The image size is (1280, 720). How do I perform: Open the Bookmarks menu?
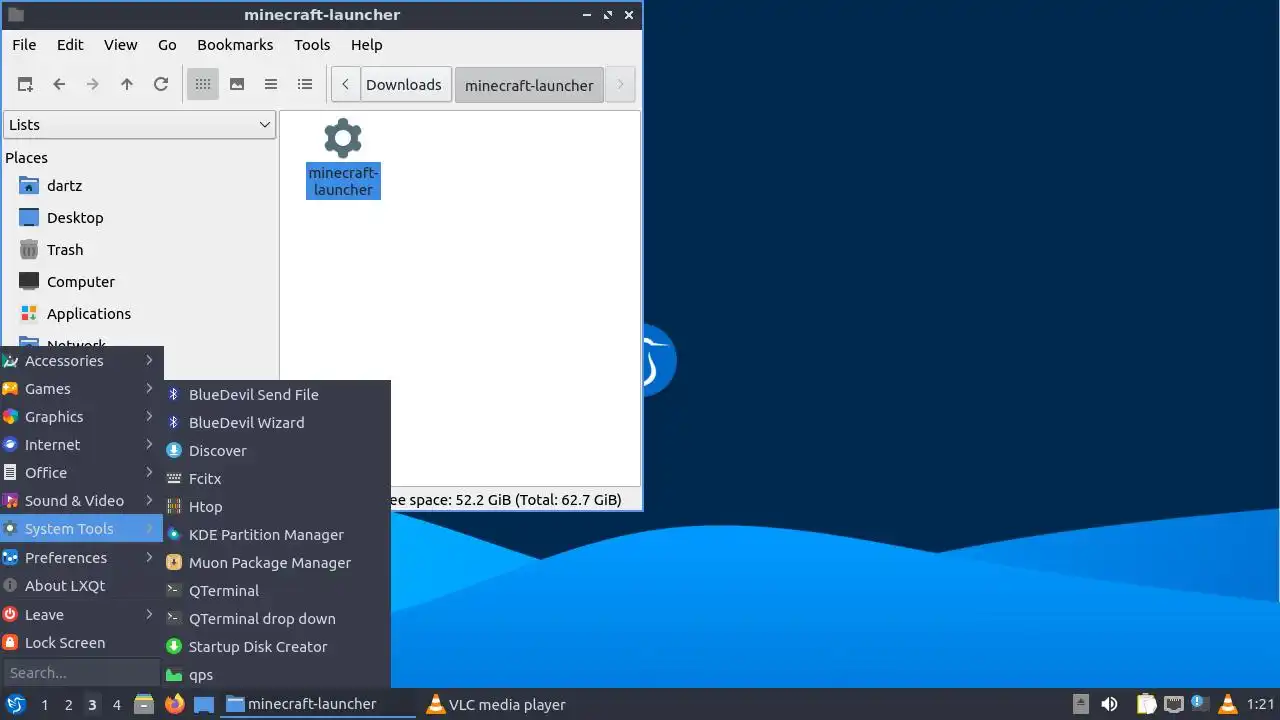point(235,45)
